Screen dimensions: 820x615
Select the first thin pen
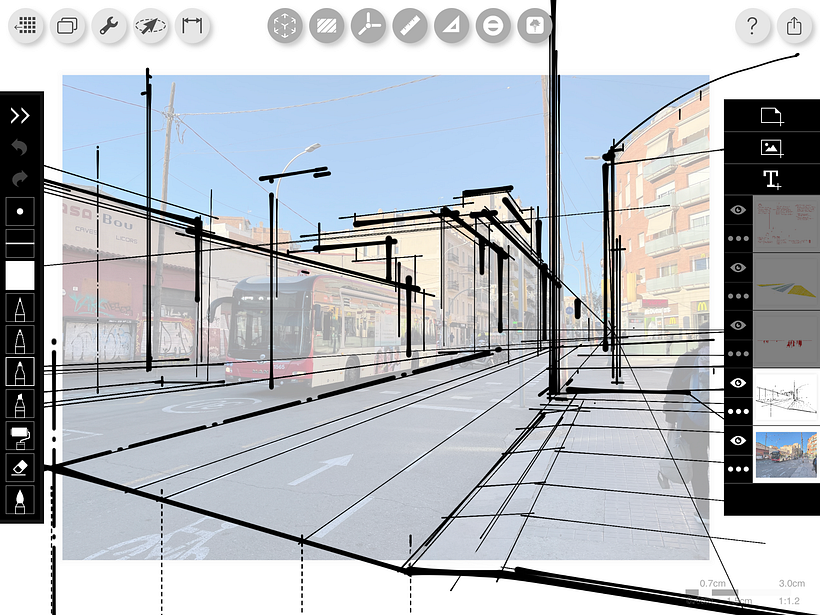pyautogui.click(x=20, y=308)
